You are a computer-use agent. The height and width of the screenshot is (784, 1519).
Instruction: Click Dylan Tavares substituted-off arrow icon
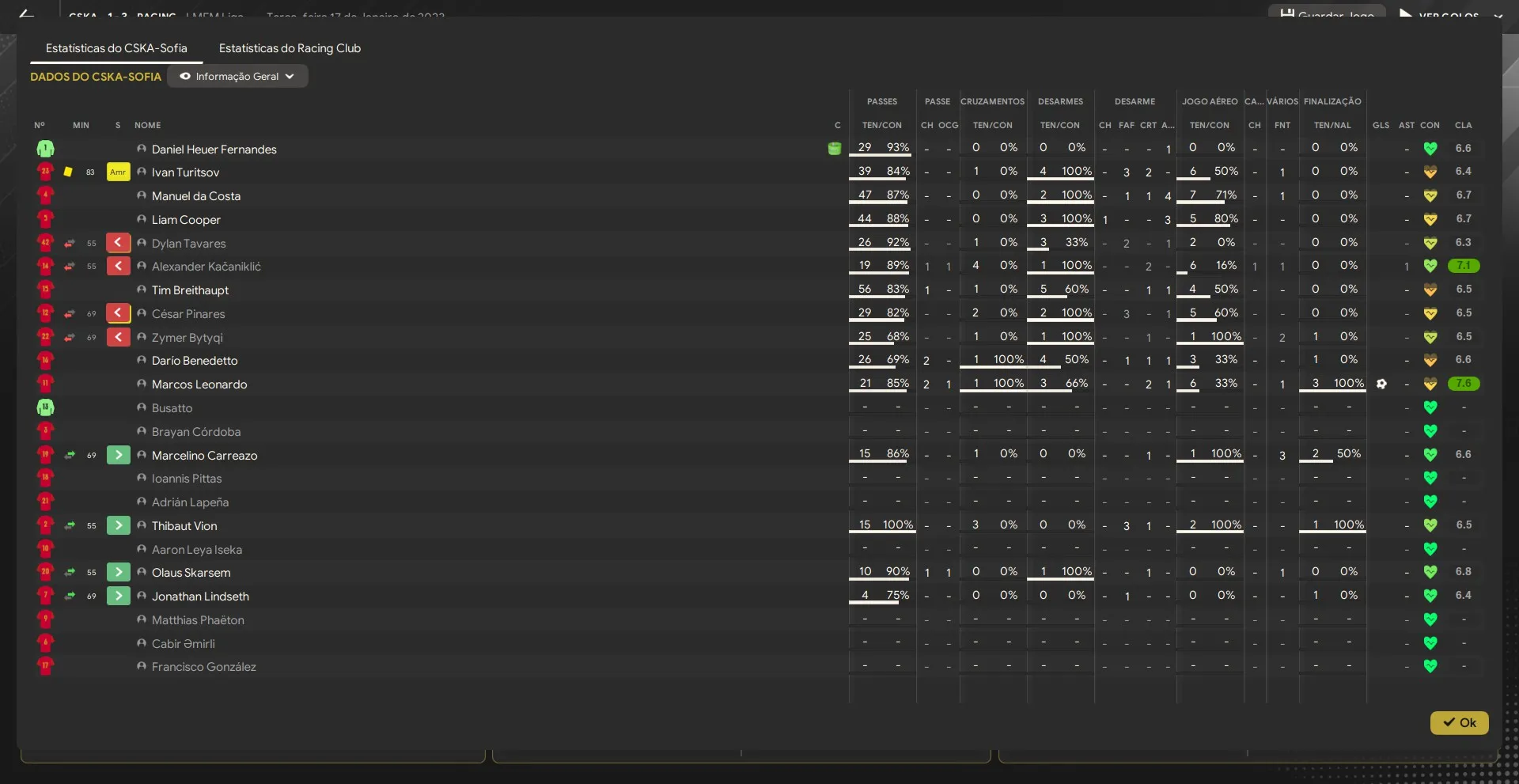pos(118,243)
